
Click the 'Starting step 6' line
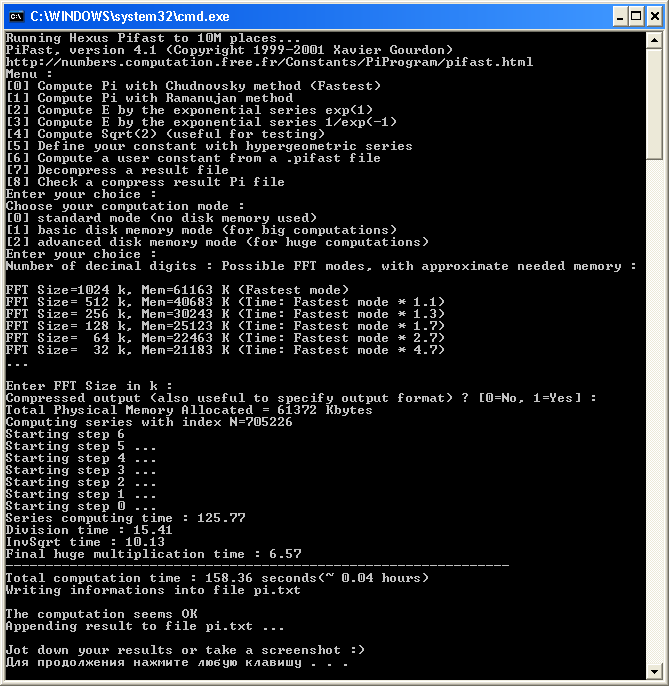[x=65, y=434]
